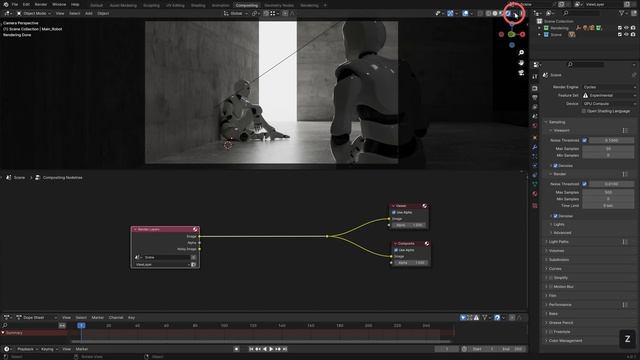
Task: Click the Composite node header
Action: pyautogui.click(x=411, y=244)
